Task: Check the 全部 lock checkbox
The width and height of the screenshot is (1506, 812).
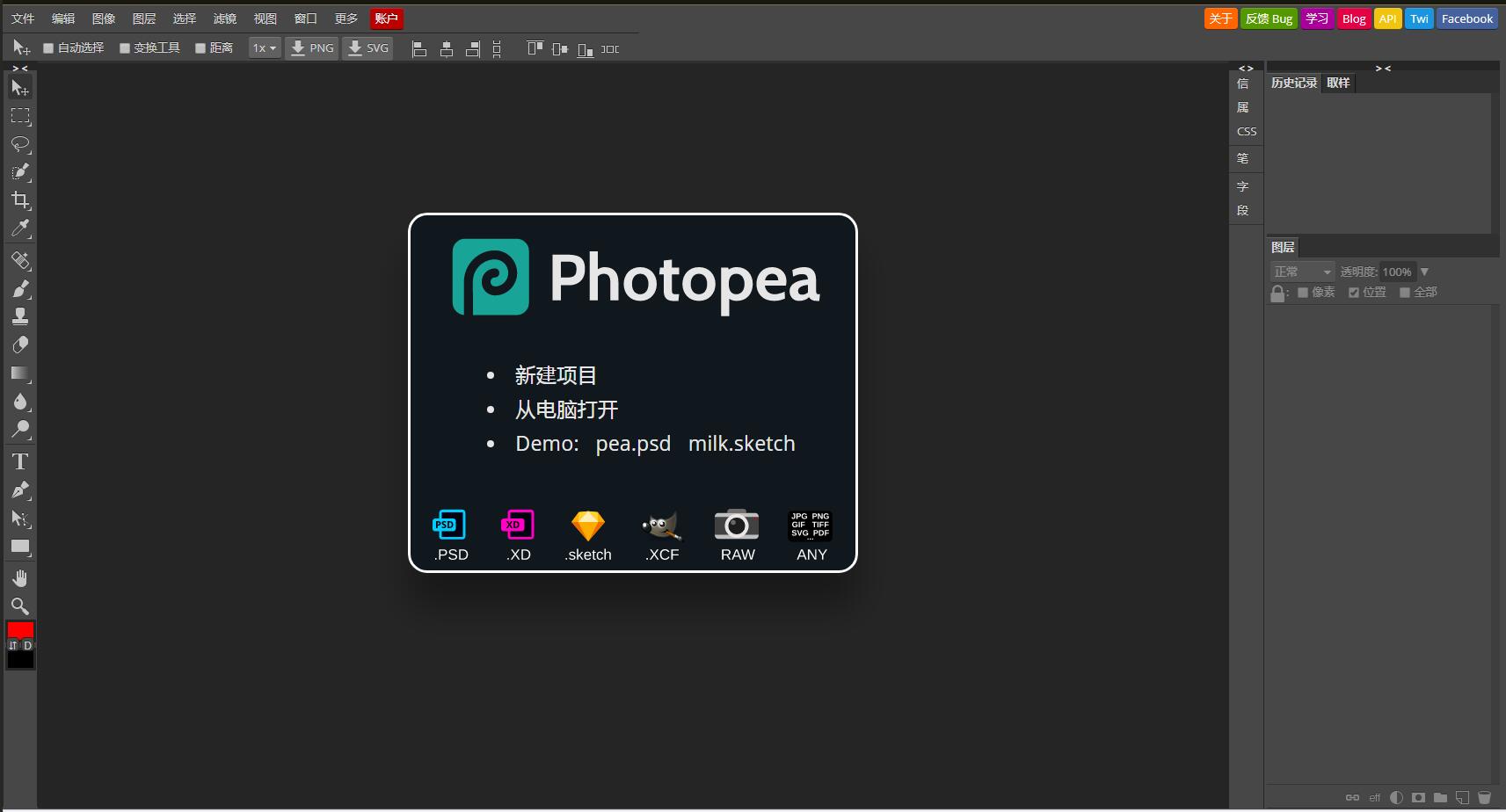Action: [1405, 293]
